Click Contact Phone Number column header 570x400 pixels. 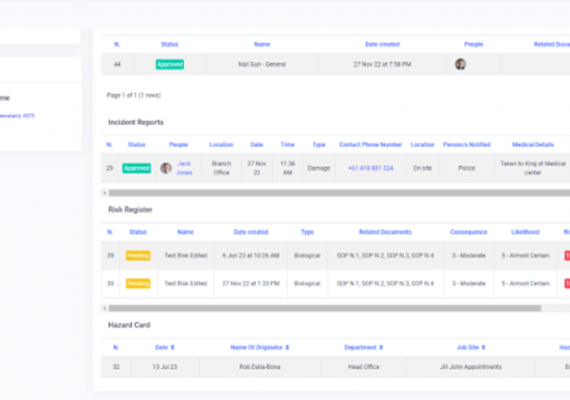[370, 145]
